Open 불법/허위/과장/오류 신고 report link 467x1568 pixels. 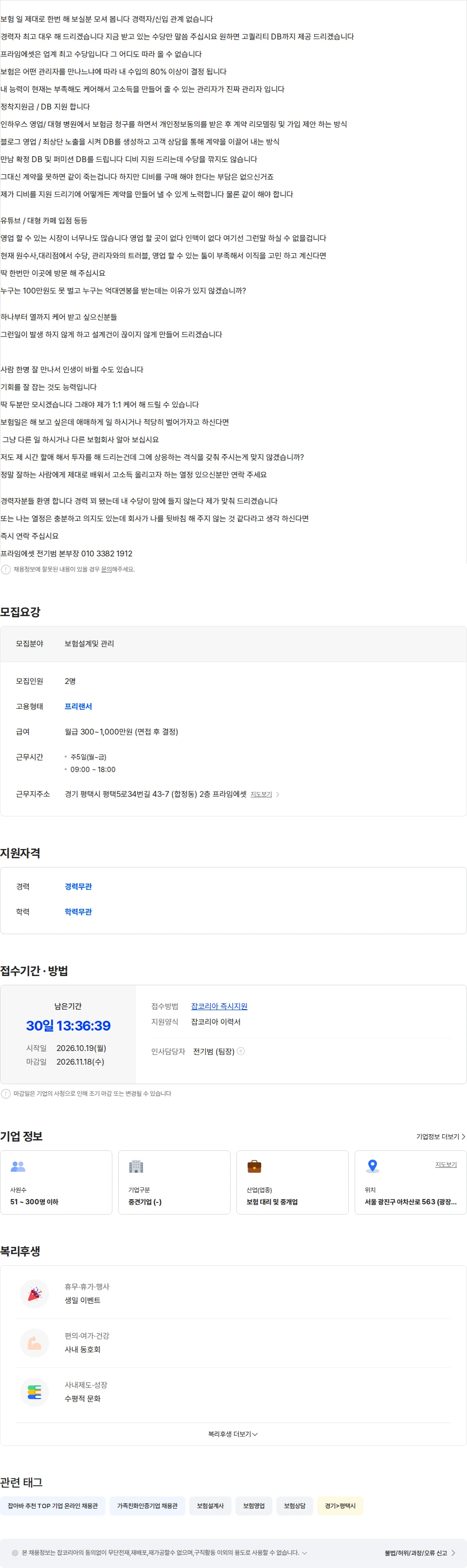coord(415,1553)
